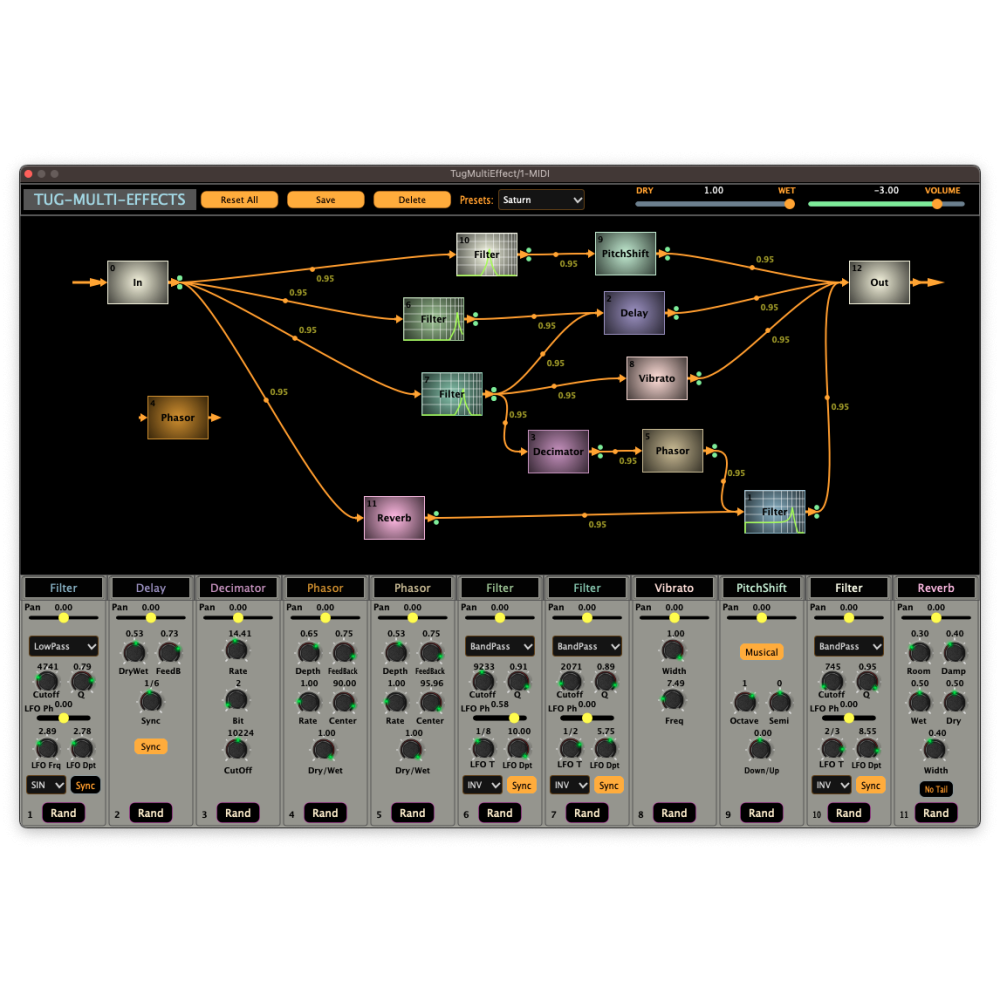Click Rand button in panel 8
This screenshot has height=1000, width=1000.
click(674, 813)
